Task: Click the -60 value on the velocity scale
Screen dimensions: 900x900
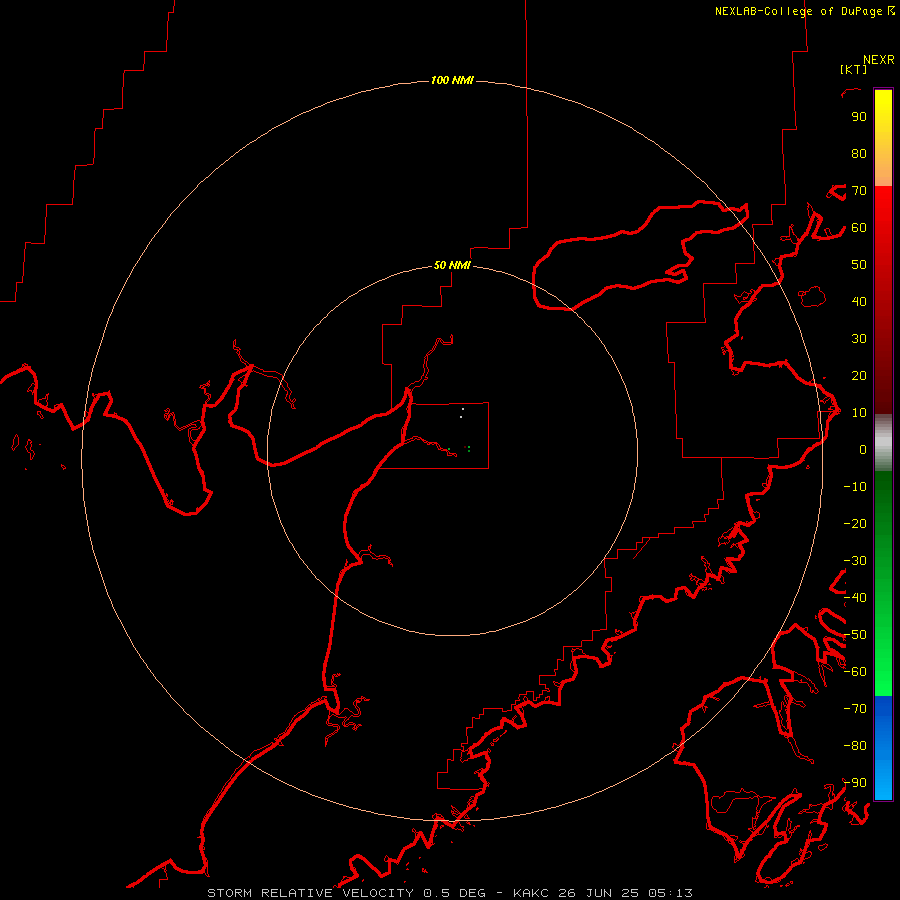Action: [x=855, y=672]
